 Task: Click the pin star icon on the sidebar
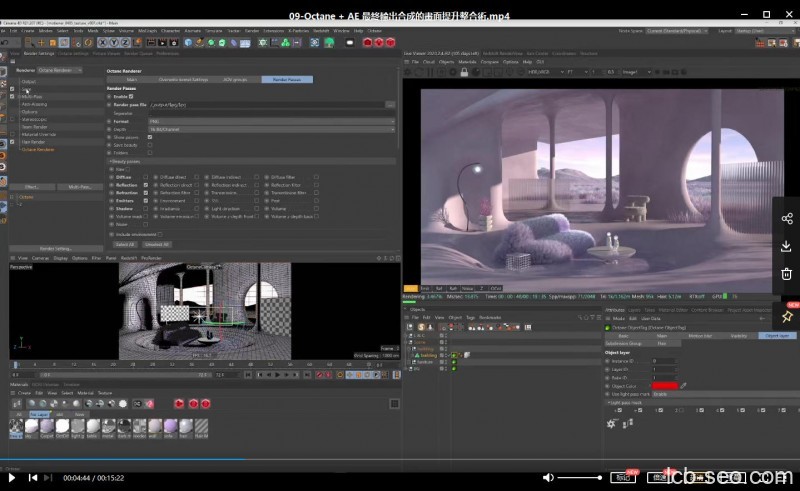pos(786,316)
